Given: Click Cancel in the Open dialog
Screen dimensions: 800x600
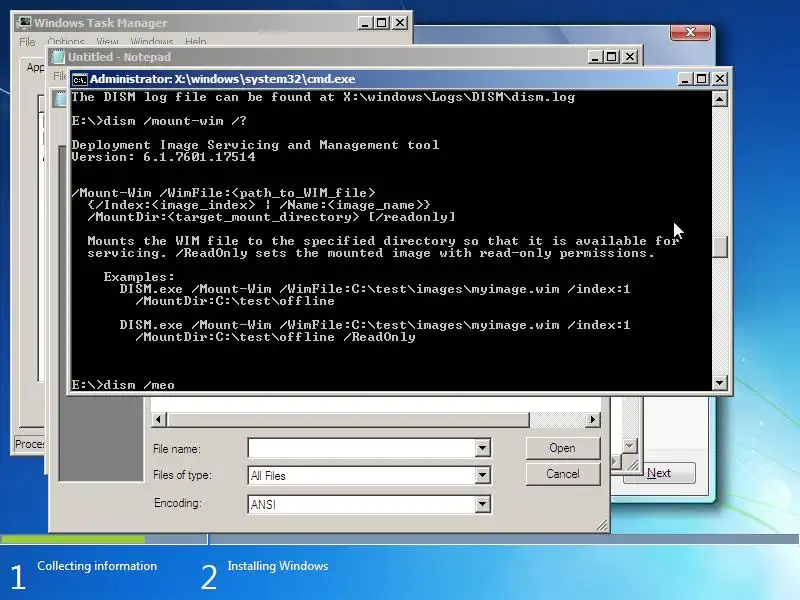Looking at the screenshot, I should pos(563,474).
